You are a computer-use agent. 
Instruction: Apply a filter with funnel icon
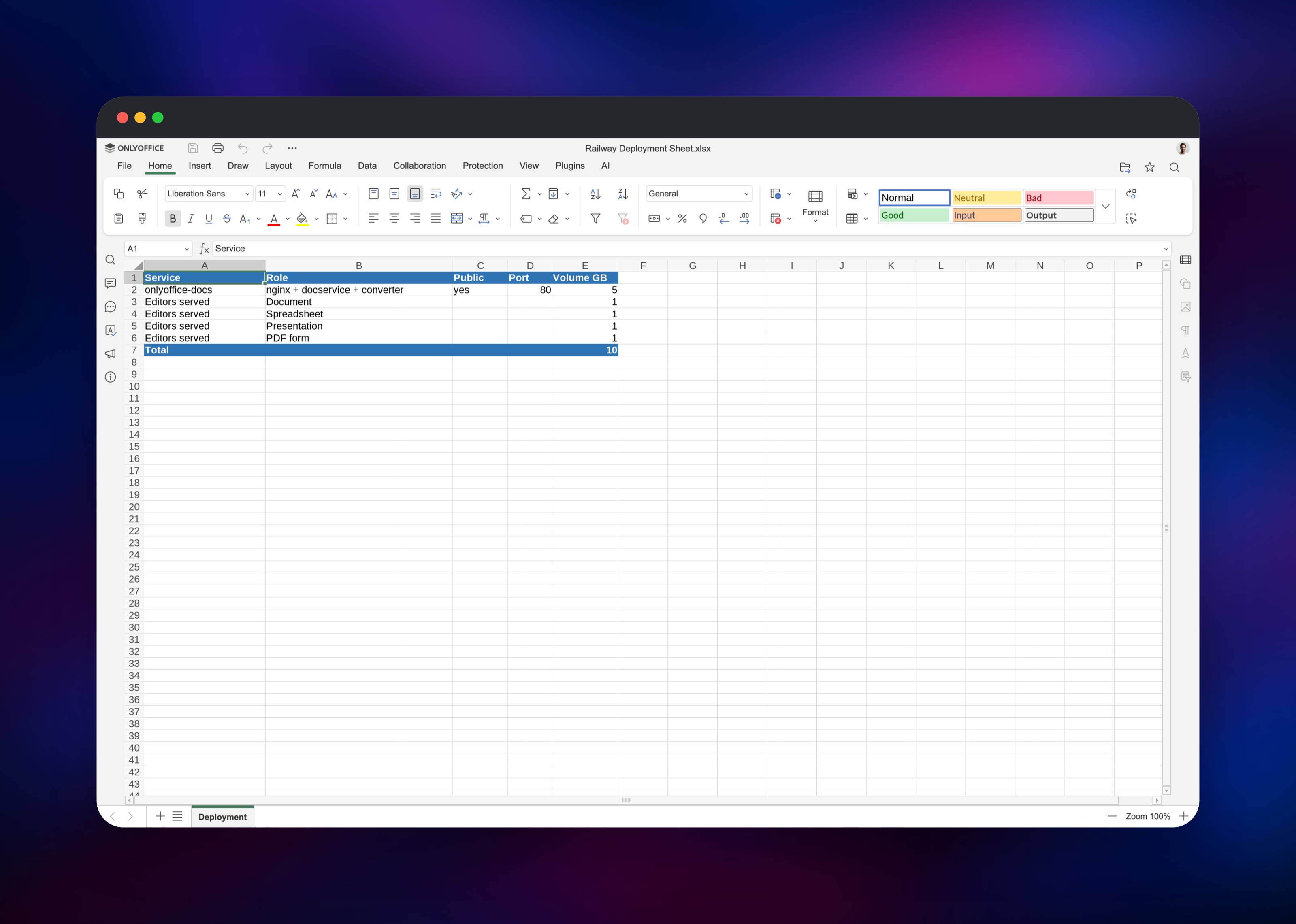596,219
